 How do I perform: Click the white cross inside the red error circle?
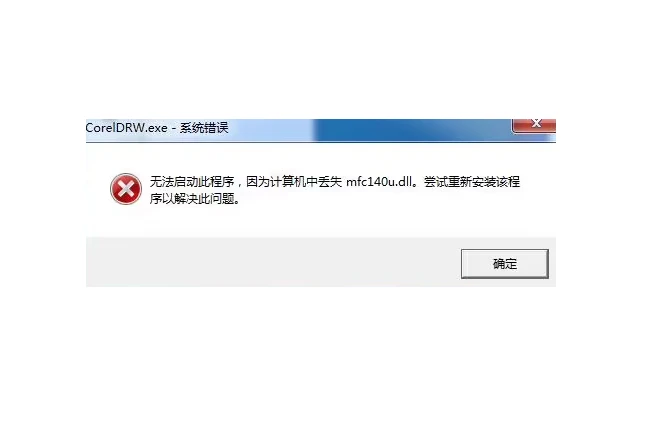[126, 189]
